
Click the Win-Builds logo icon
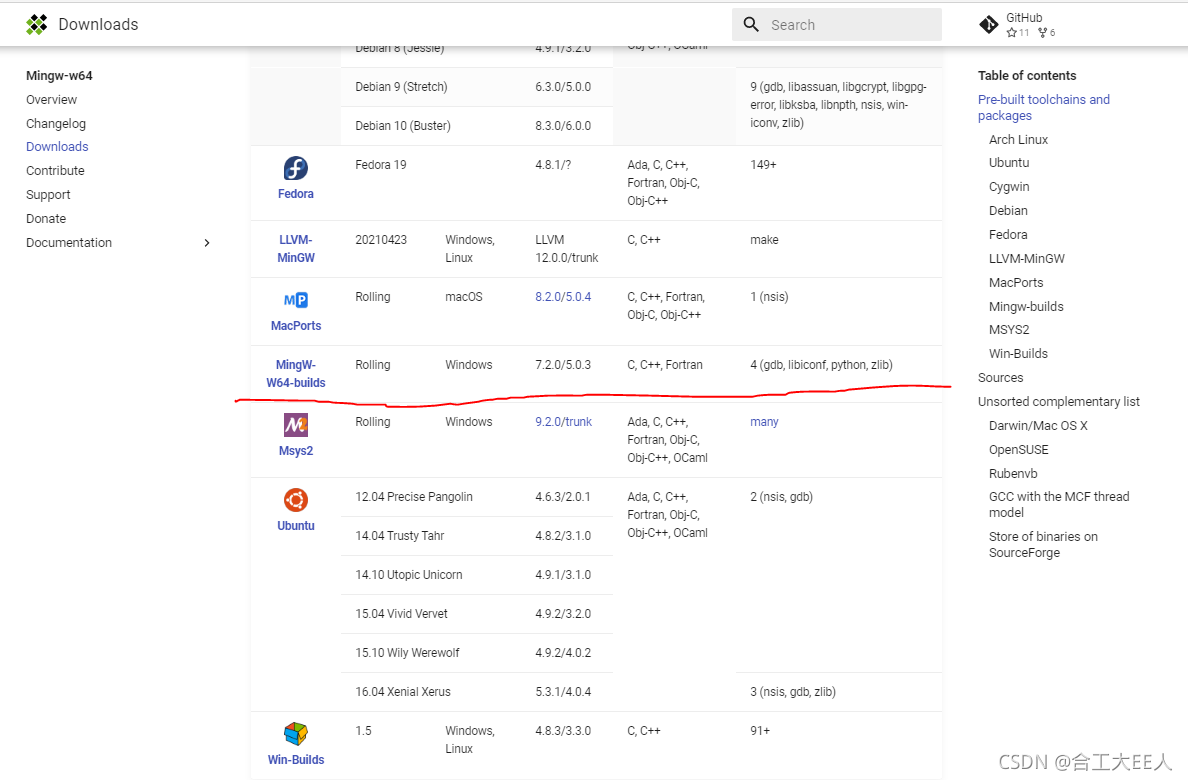295,734
